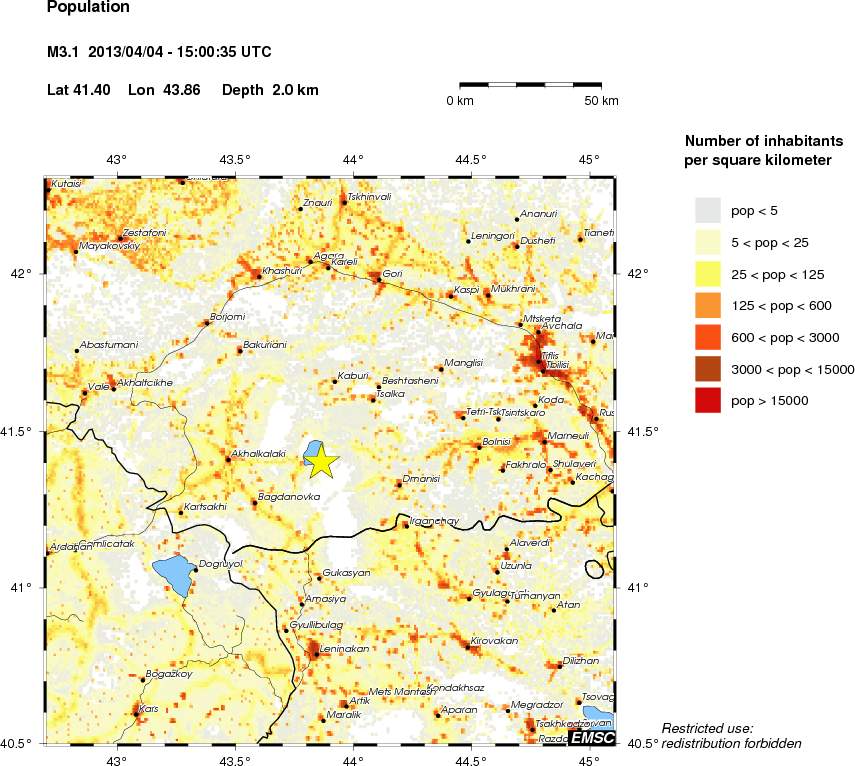Click the '600 < pop < 3000' legend swatch
The height and width of the screenshot is (766, 855).
(x=708, y=337)
